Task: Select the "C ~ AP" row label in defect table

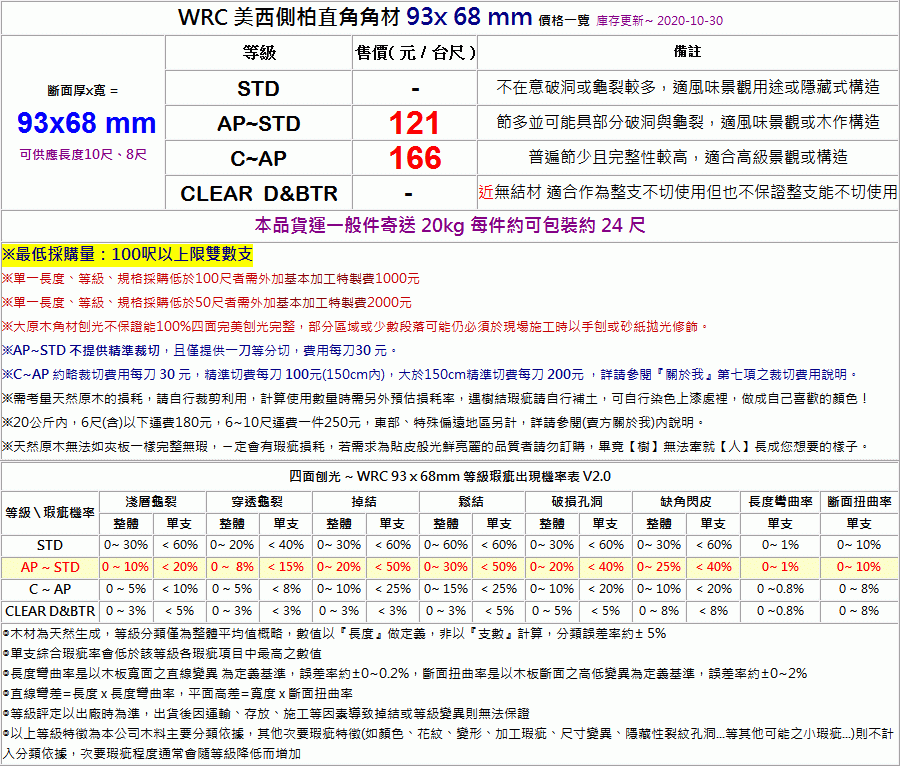Action: point(50,589)
